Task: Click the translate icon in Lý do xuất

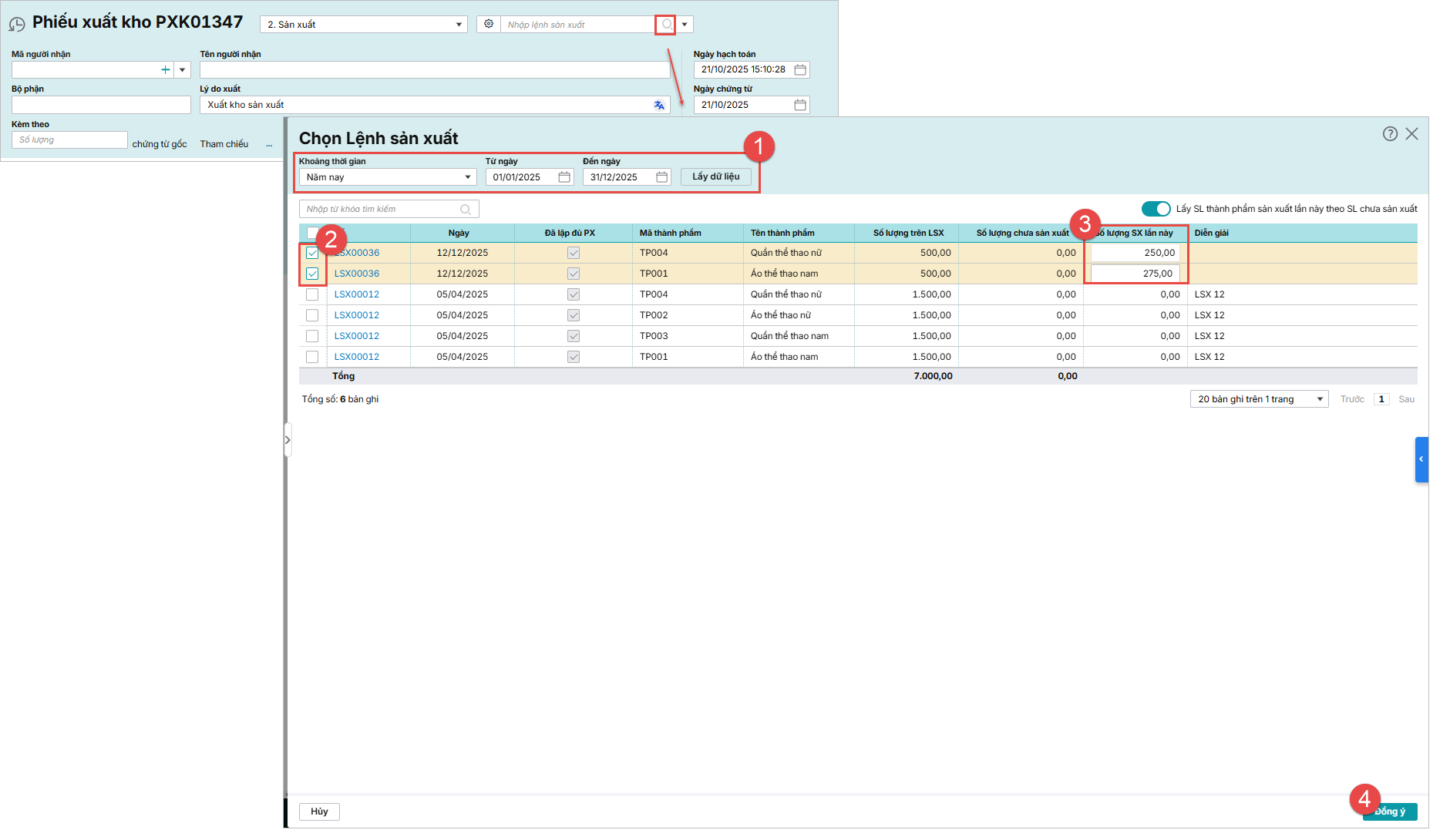Action: click(x=659, y=106)
